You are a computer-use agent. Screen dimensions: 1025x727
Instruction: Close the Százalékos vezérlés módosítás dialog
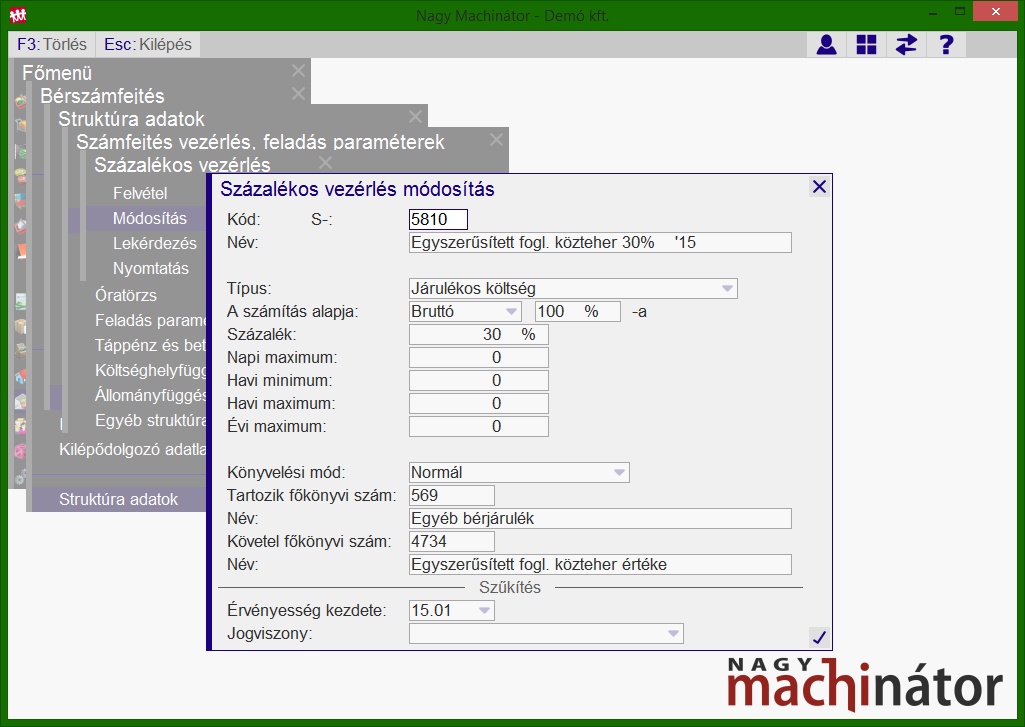(x=819, y=187)
